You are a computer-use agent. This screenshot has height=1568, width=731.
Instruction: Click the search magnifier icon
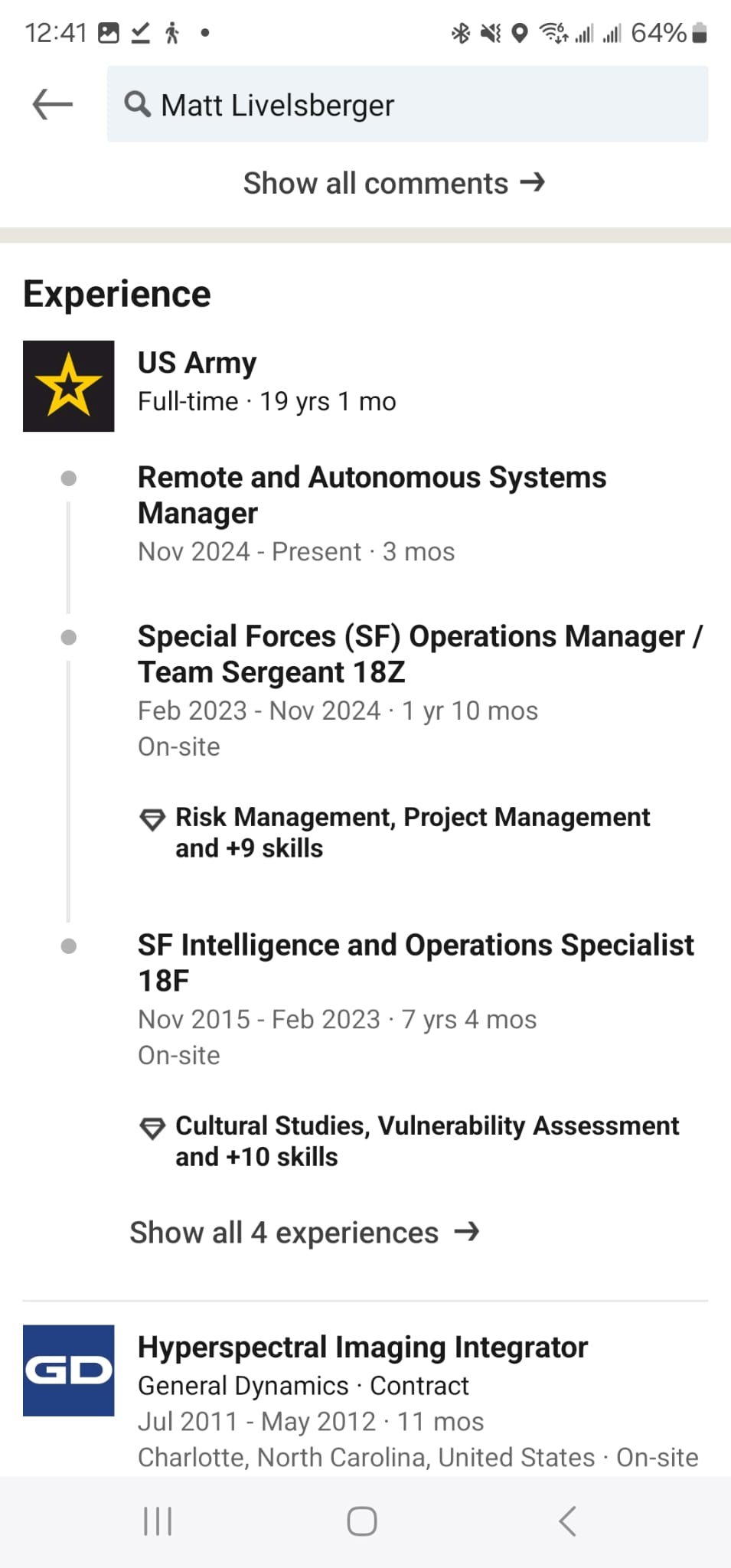click(x=137, y=104)
